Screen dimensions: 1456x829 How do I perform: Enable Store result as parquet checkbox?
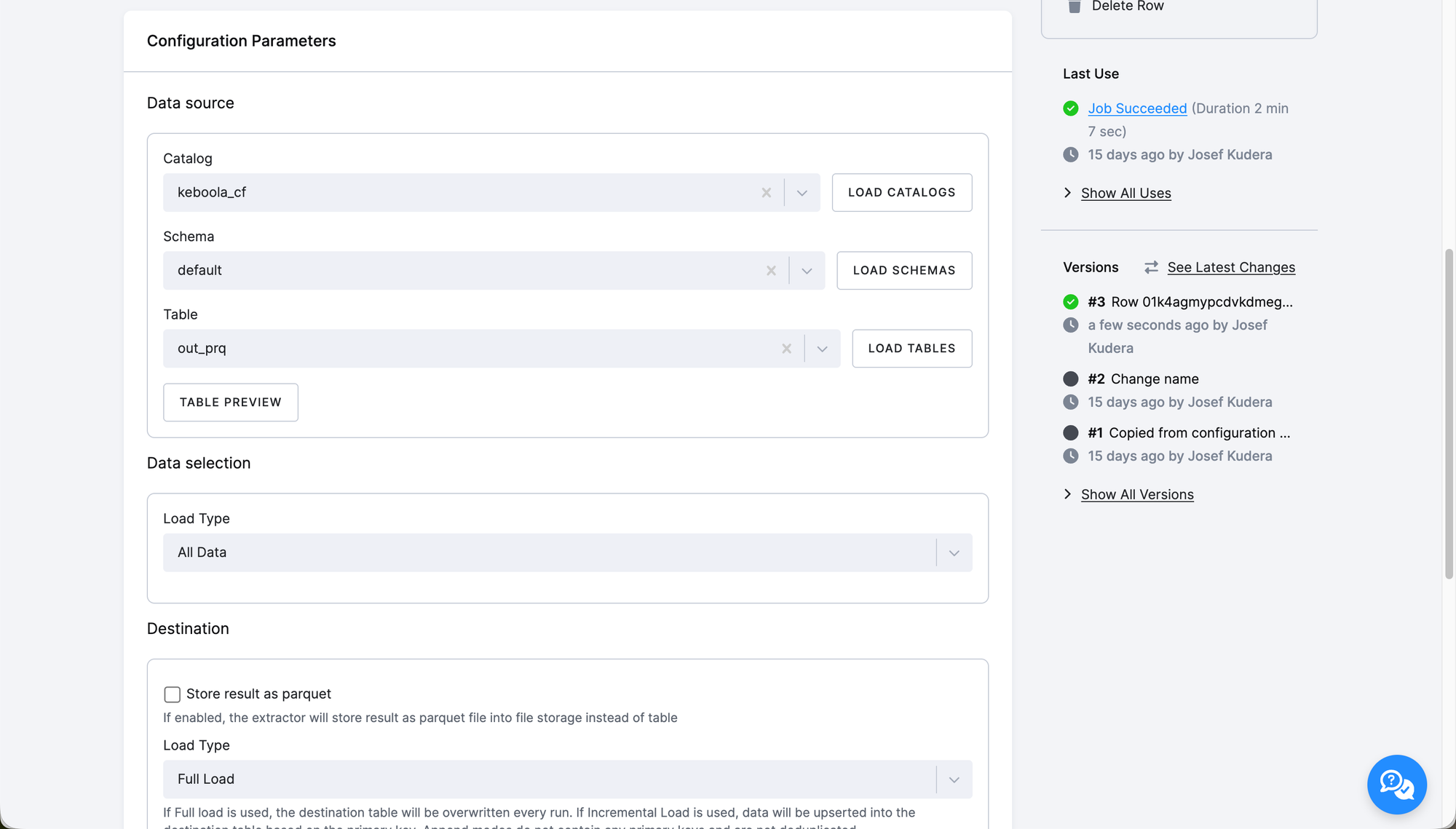click(172, 694)
